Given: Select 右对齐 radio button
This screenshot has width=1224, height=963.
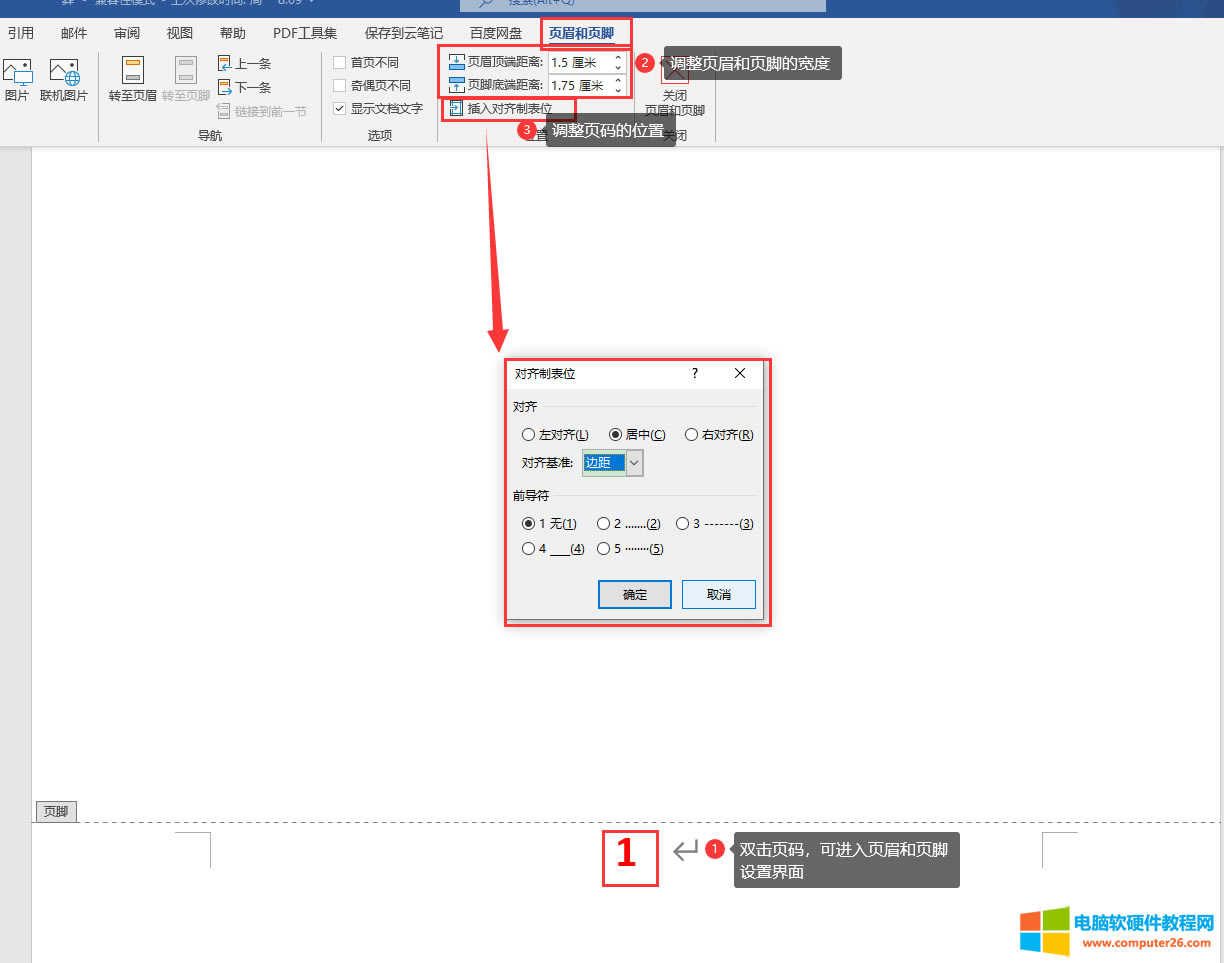Looking at the screenshot, I should click(691, 435).
